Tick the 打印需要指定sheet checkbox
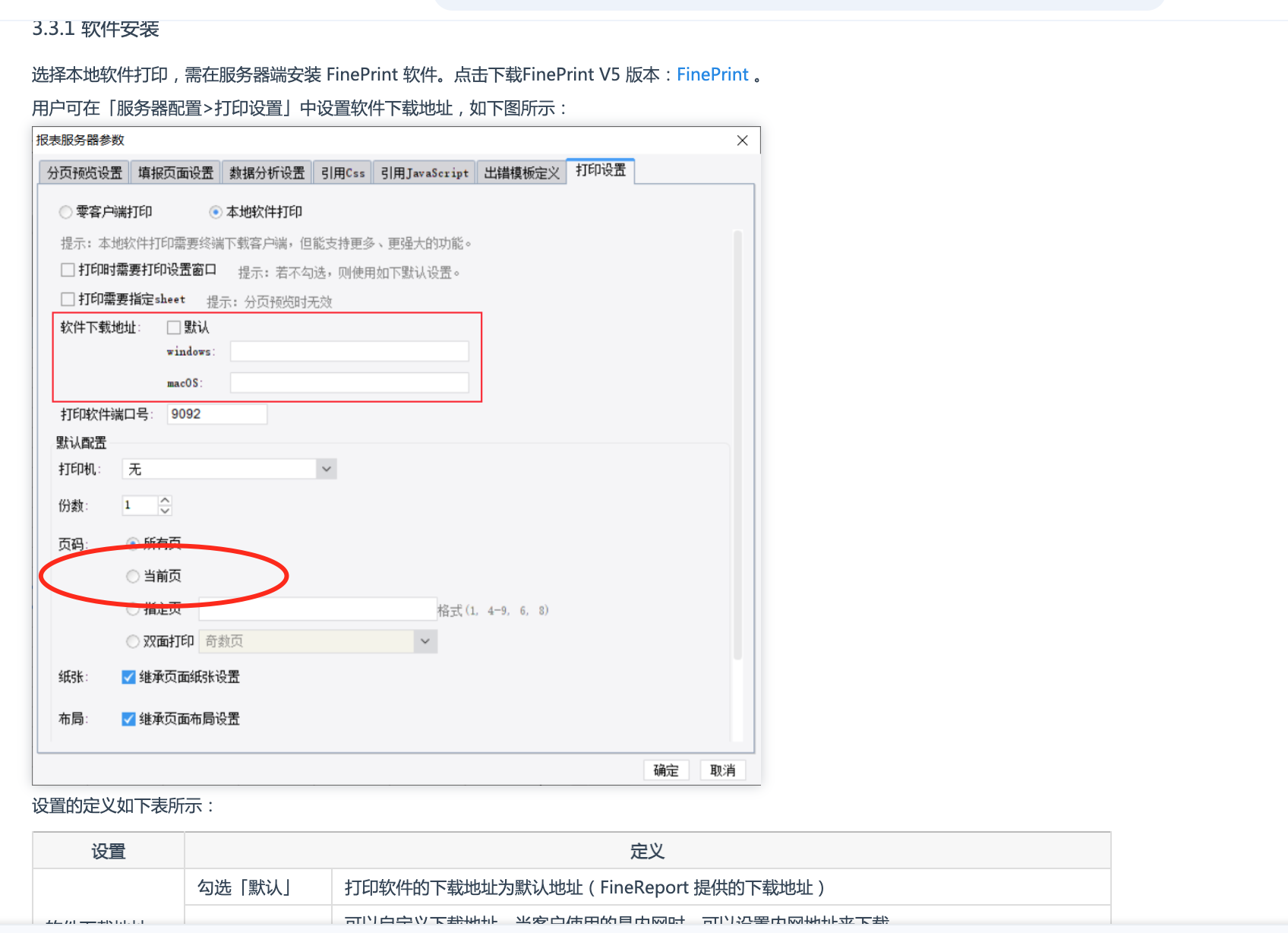Viewport: 1288px width, 933px height. click(68, 299)
